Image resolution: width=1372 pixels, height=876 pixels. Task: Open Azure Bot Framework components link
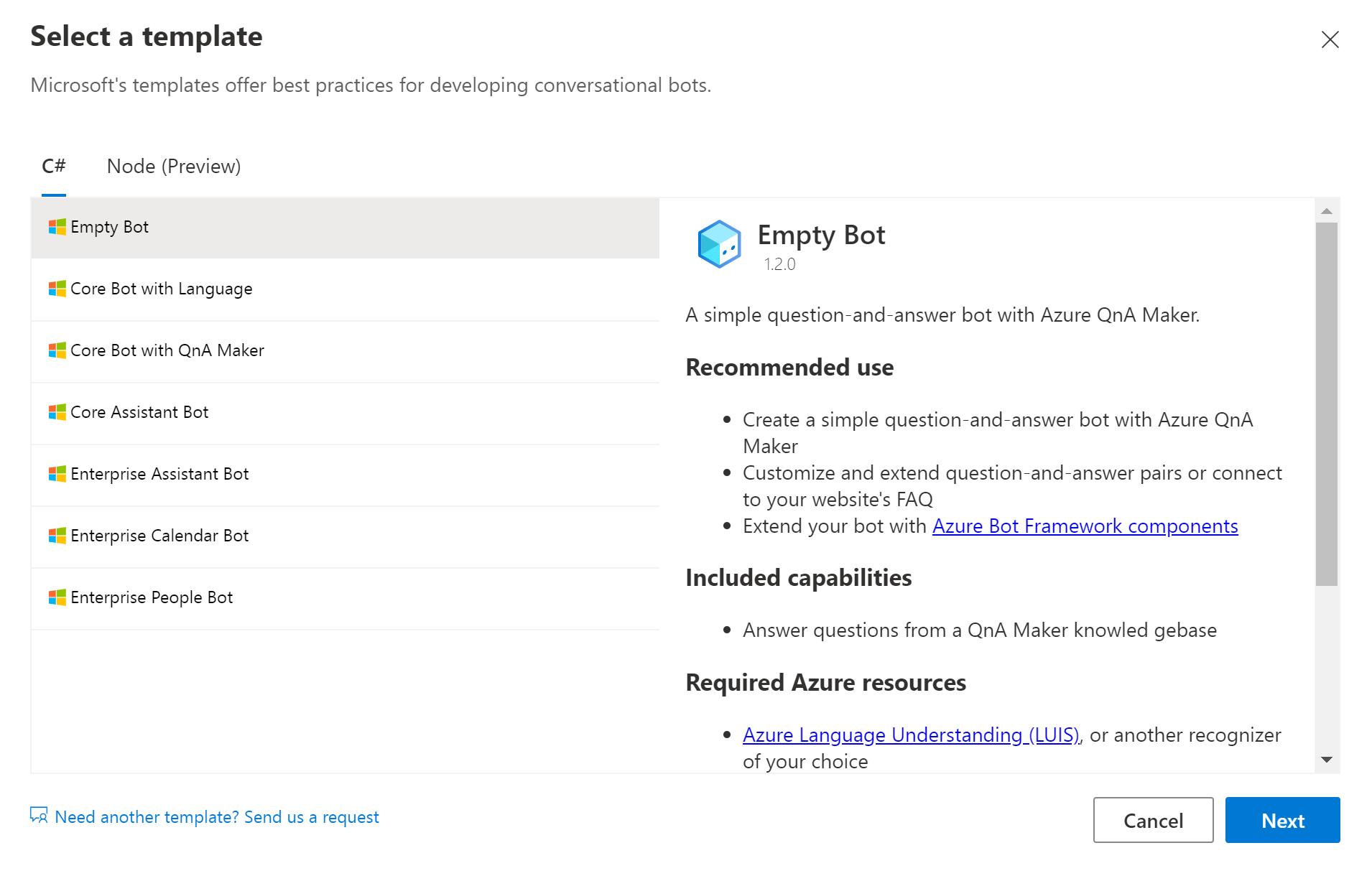tap(1085, 526)
